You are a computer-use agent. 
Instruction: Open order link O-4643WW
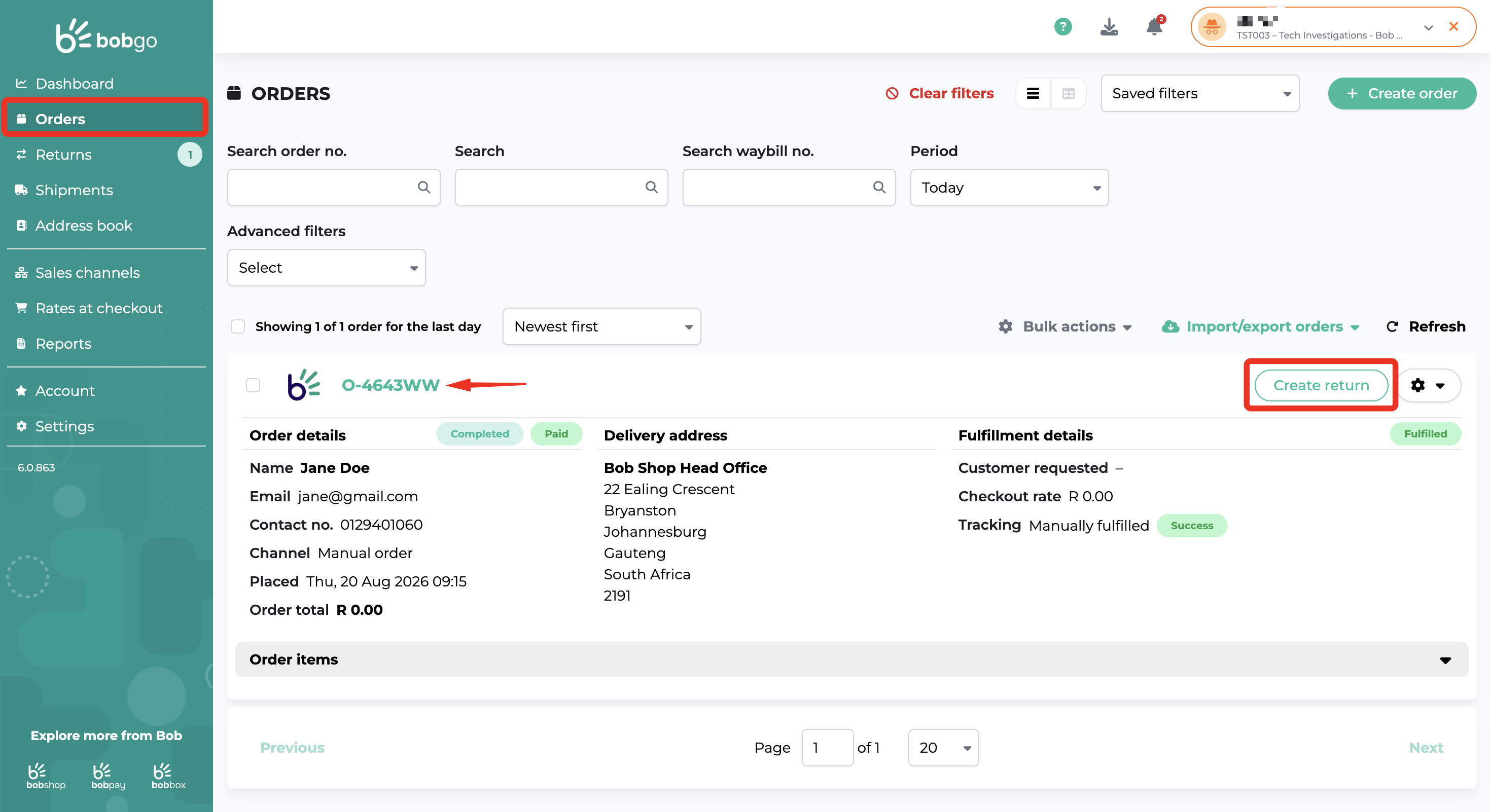[x=390, y=385]
